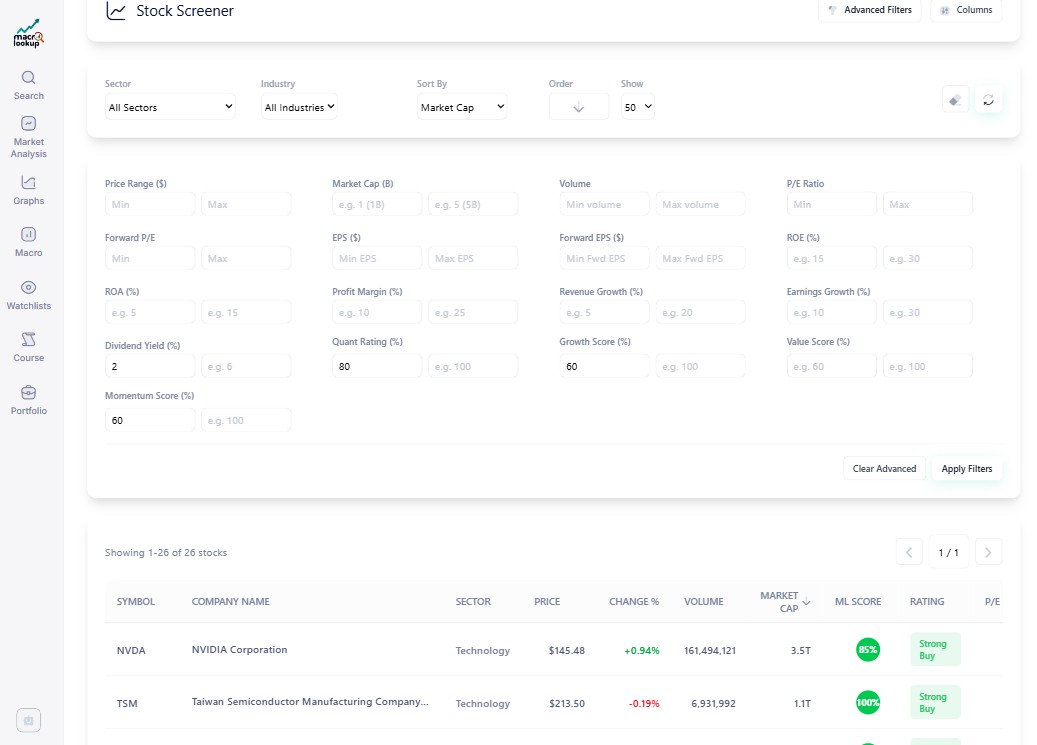Sort by Change % column header

pyautogui.click(x=634, y=601)
